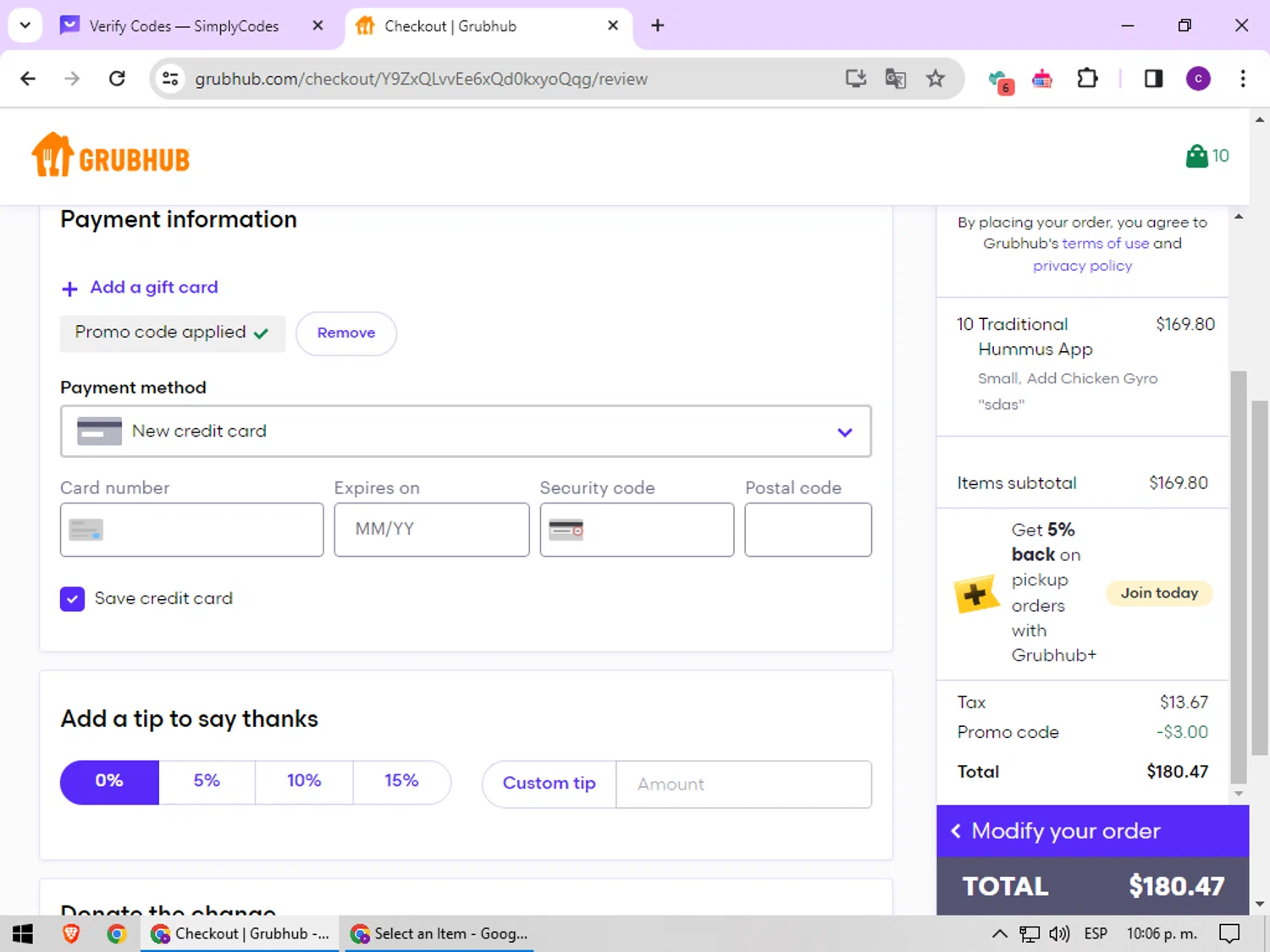Uncheck the Save credit card checkbox

(x=73, y=599)
